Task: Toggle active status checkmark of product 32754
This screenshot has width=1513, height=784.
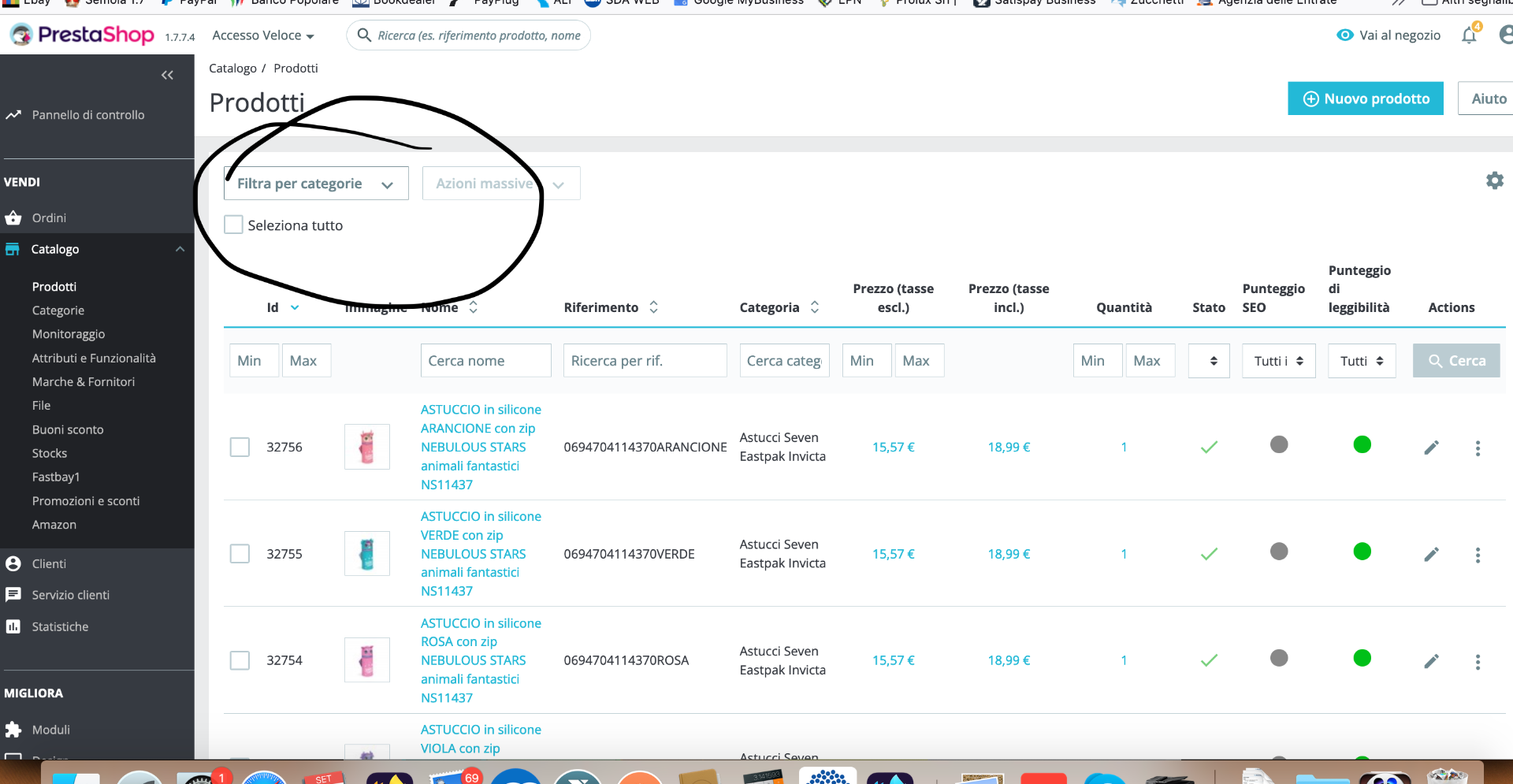Action: [1209, 660]
